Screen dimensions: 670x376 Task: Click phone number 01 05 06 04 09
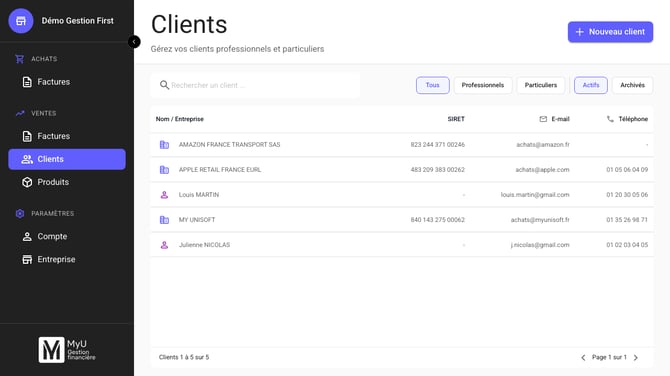pyautogui.click(x=627, y=170)
